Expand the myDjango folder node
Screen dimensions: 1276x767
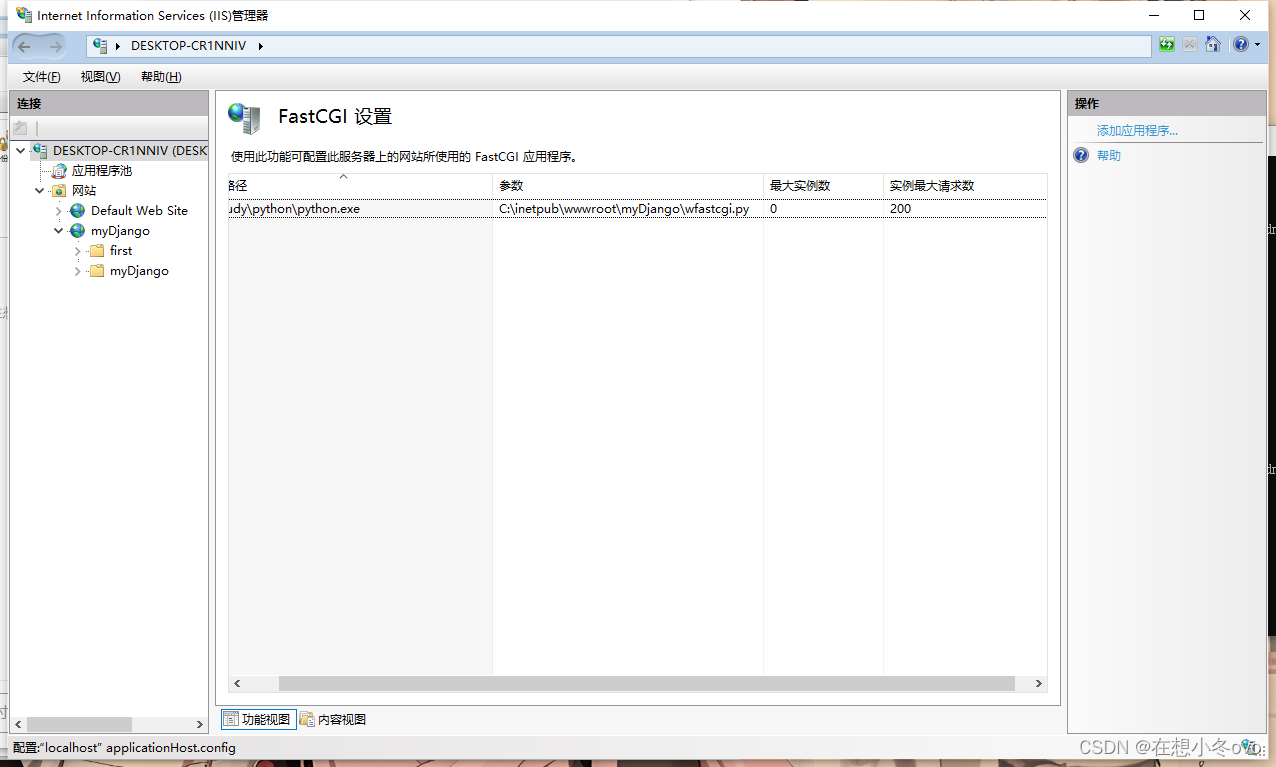[x=78, y=271]
